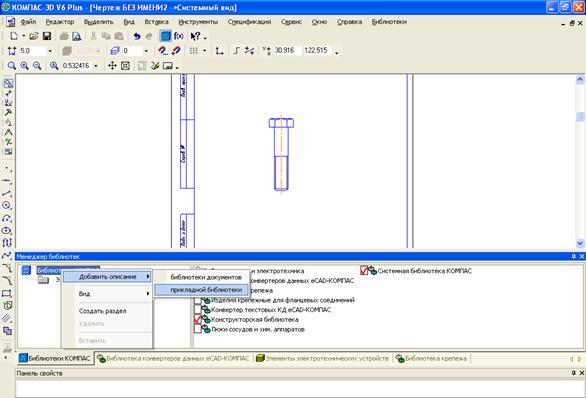Image resolution: width=586 pixels, height=398 pixels.
Task: Click the bolt drawing in the canvas
Action: [281, 154]
